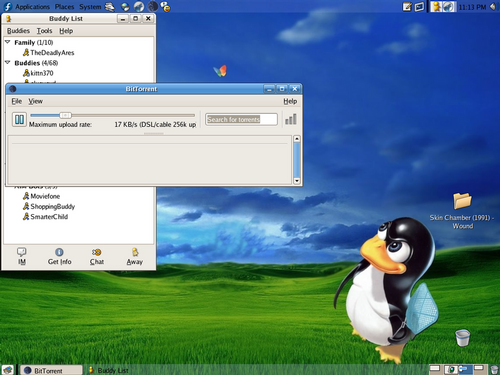Select buddy TheDeadlyAres
The height and width of the screenshot is (375, 500).
tap(48, 53)
